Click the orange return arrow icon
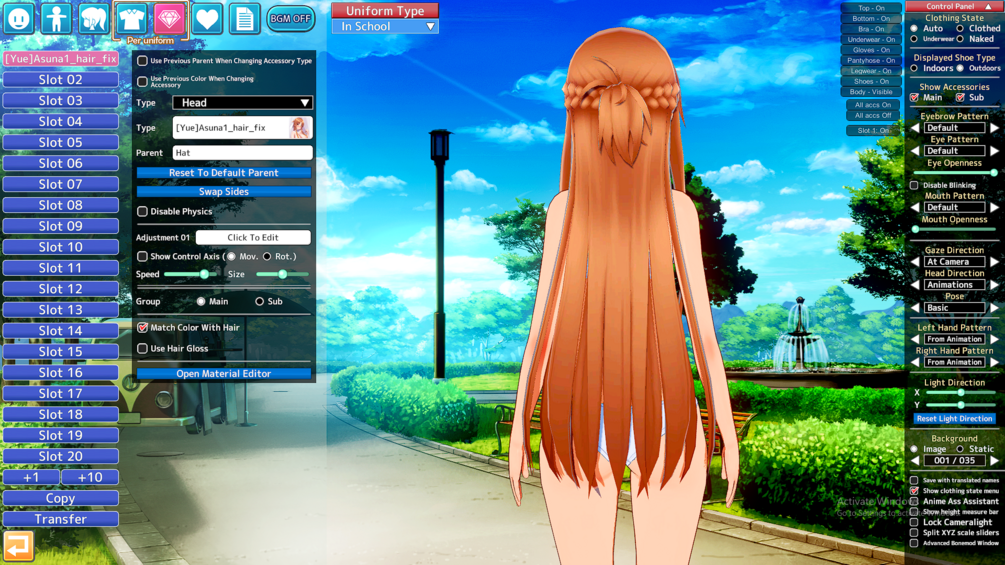This screenshot has height=565, width=1005. point(18,546)
